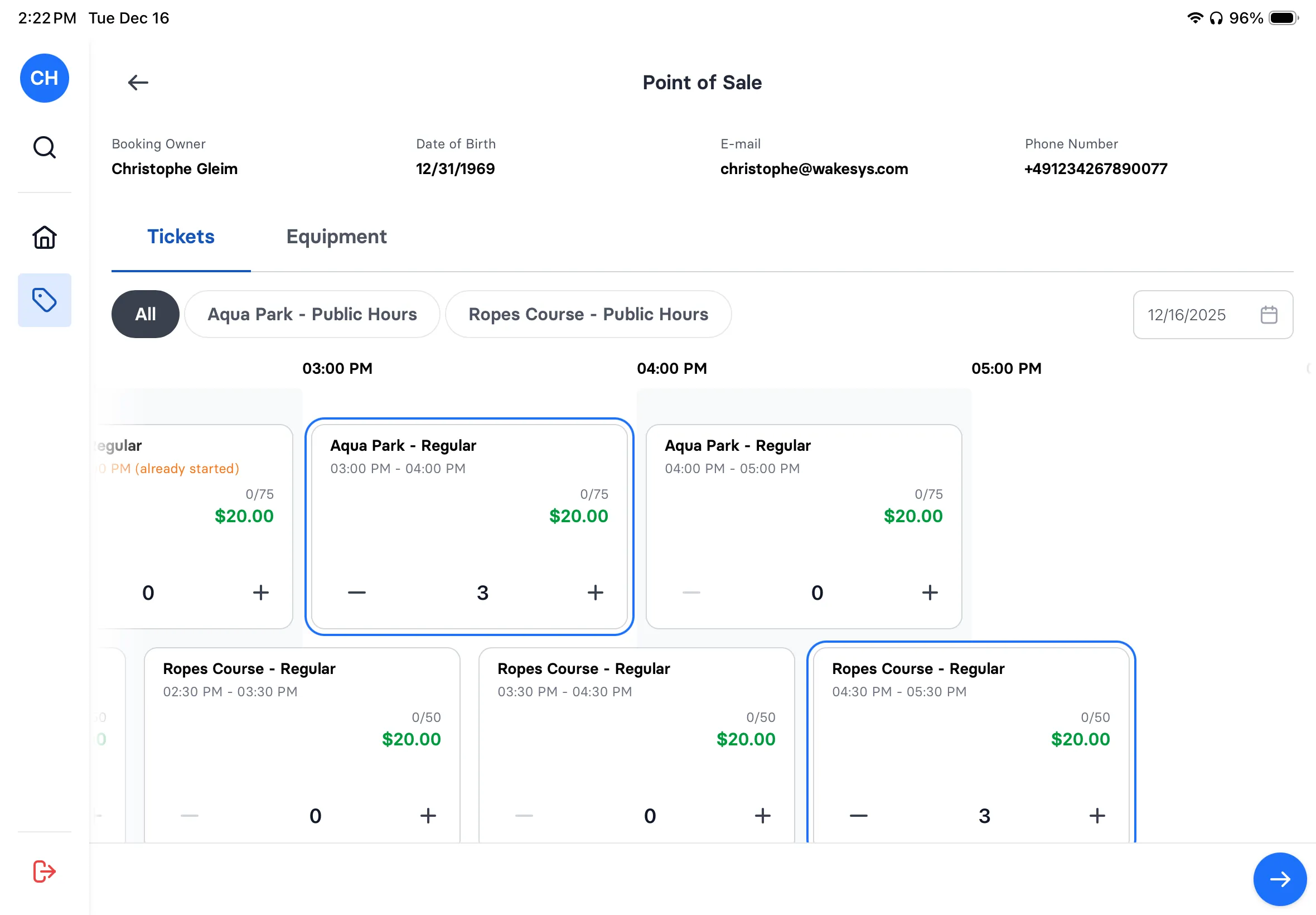Screen dimensions: 1316x915
Task: Switch to the Tickets tab
Action: [x=181, y=236]
